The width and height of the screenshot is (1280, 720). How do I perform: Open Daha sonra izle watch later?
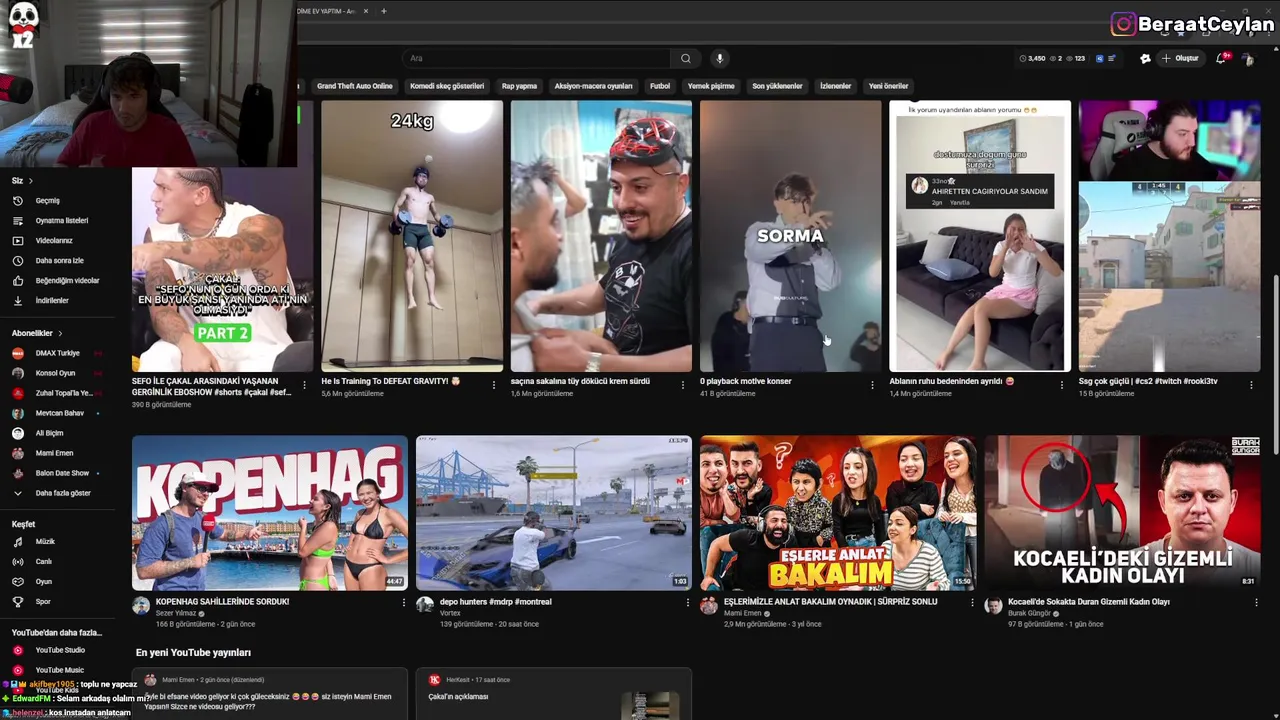click(x=59, y=260)
